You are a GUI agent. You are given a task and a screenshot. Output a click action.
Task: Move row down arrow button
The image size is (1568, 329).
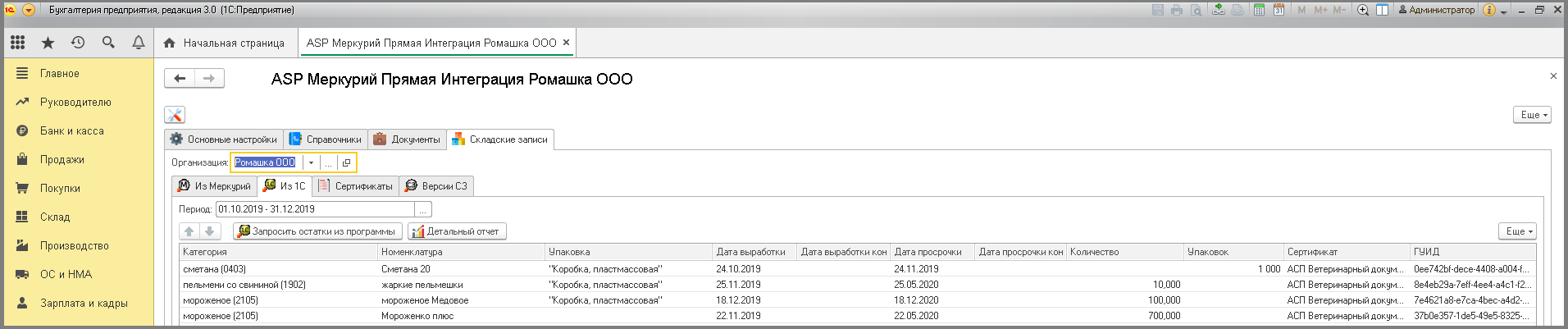click(209, 231)
